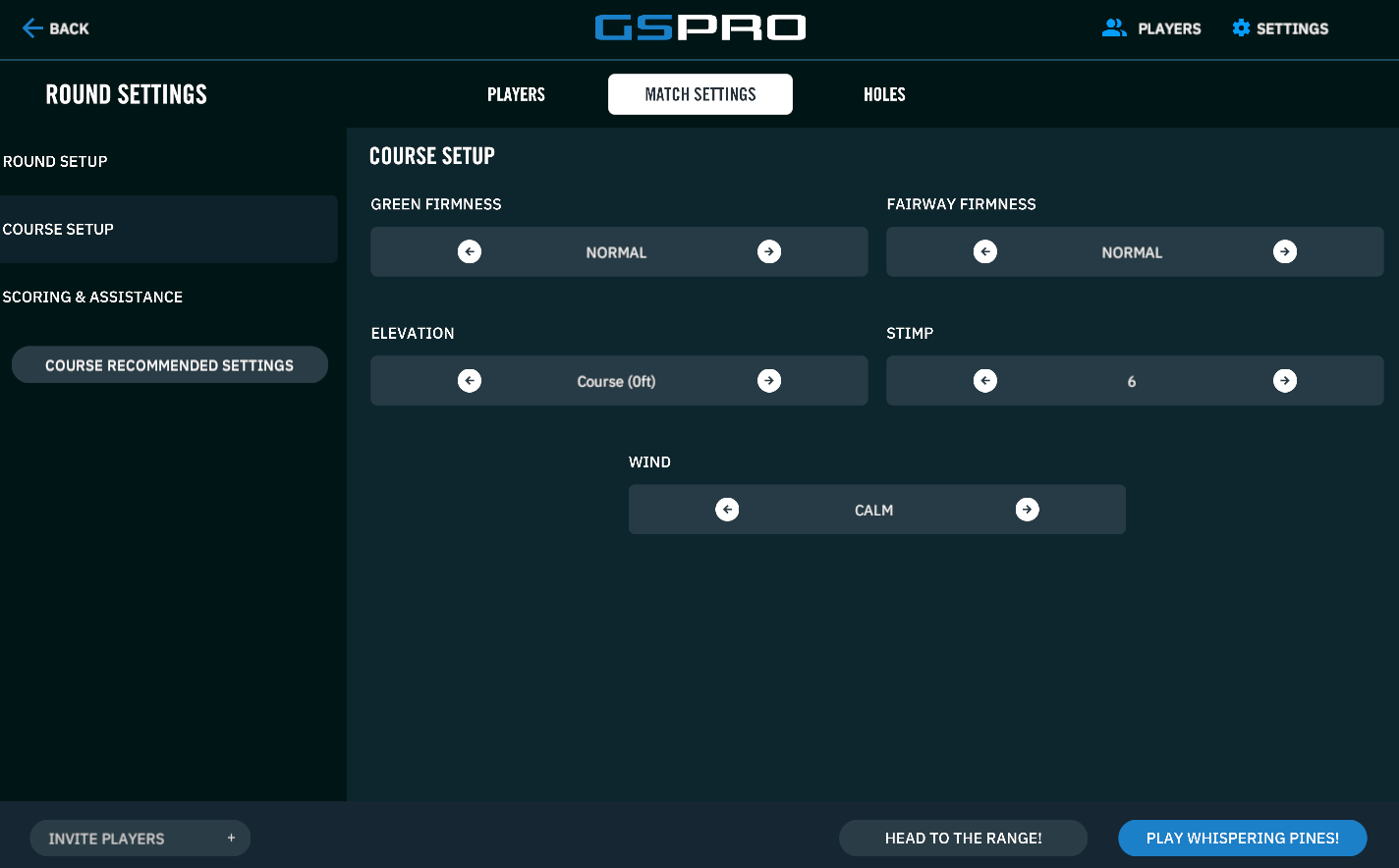Change Wind to next option
The width and height of the screenshot is (1399, 868).
[x=1027, y=510]
